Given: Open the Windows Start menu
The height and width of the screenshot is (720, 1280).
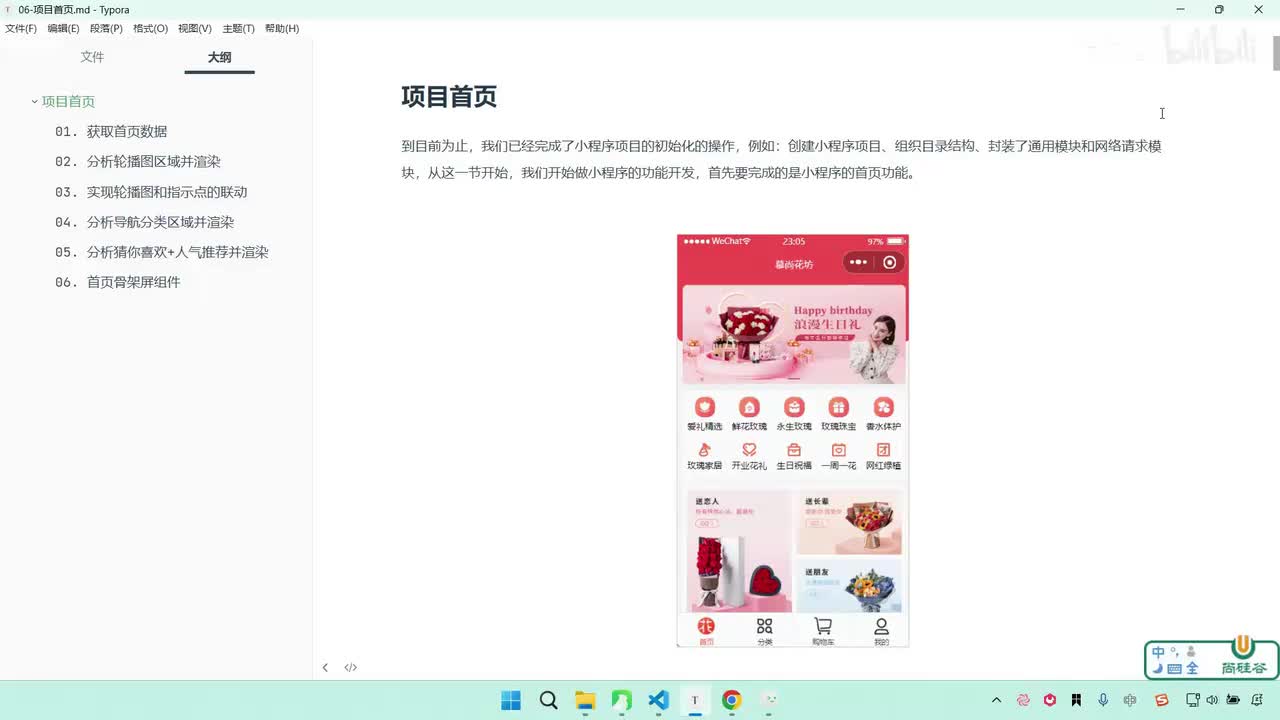Looking at the screenshot, I should tap(511, 700).
